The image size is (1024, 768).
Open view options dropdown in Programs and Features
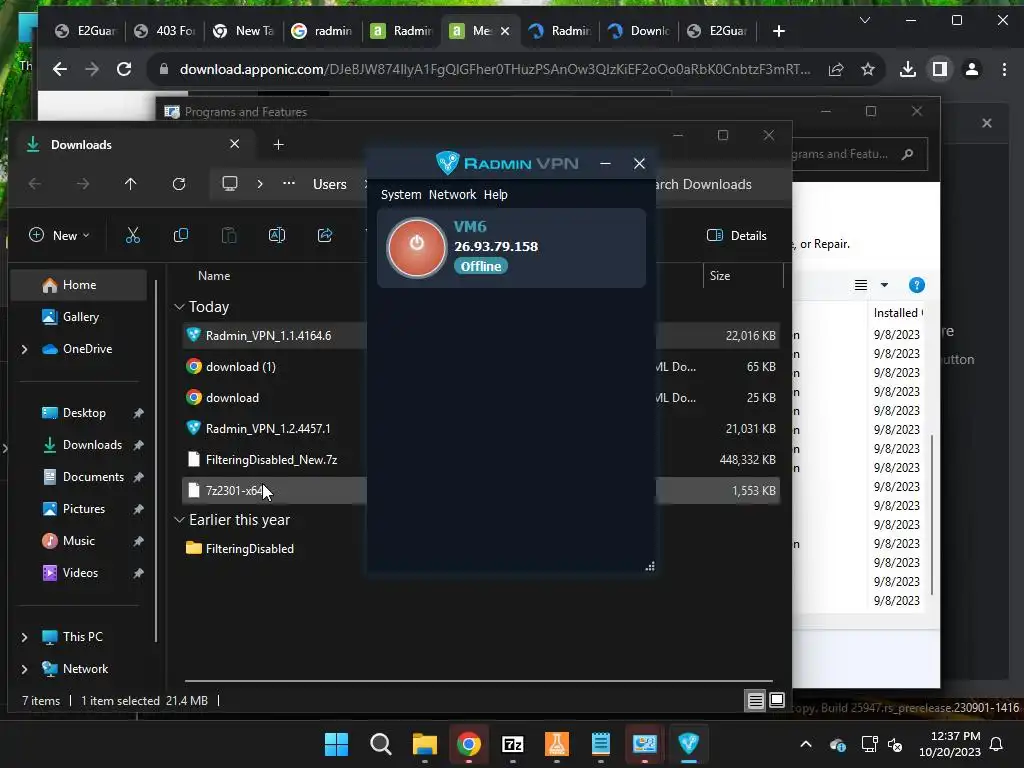tap(884, 285)
